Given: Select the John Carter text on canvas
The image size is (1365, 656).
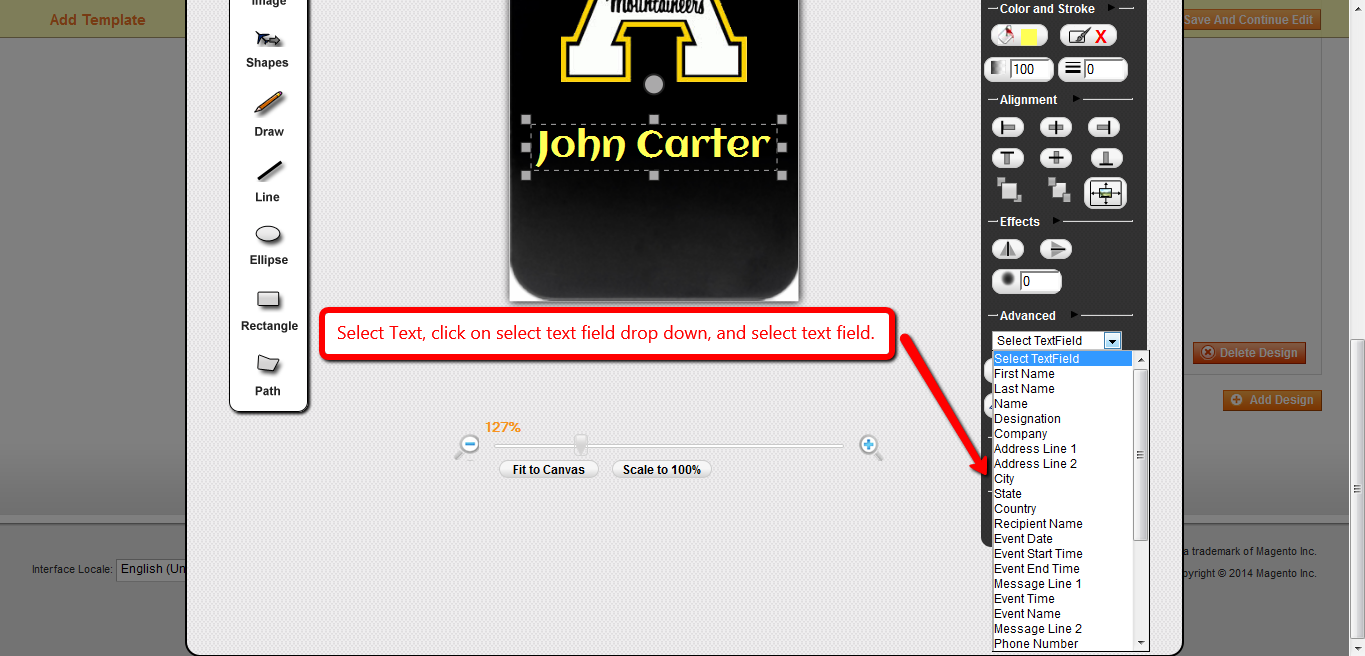Looking at the screenshot, I should pyautogui.click(x=654, y=146).
